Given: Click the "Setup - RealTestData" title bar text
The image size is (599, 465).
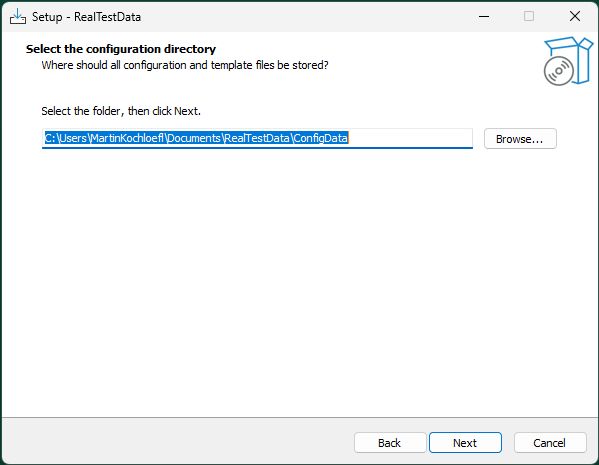Looking at the screenshot, I should click(86, 17).
